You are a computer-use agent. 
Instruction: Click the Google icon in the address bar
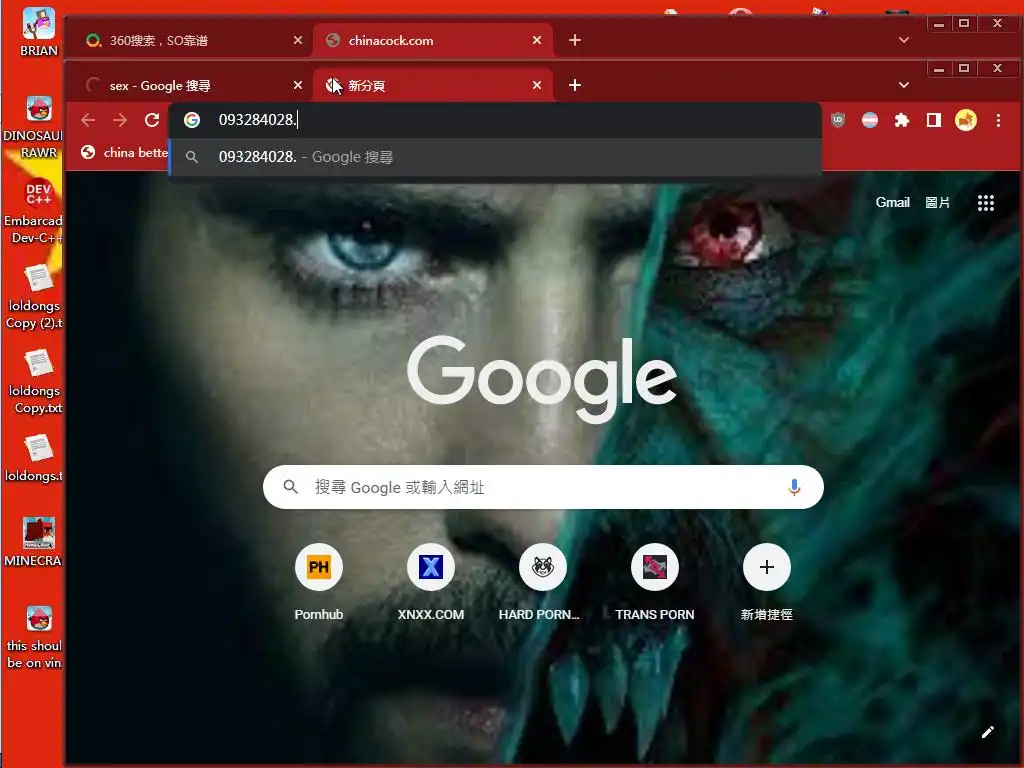coord(191,120)
